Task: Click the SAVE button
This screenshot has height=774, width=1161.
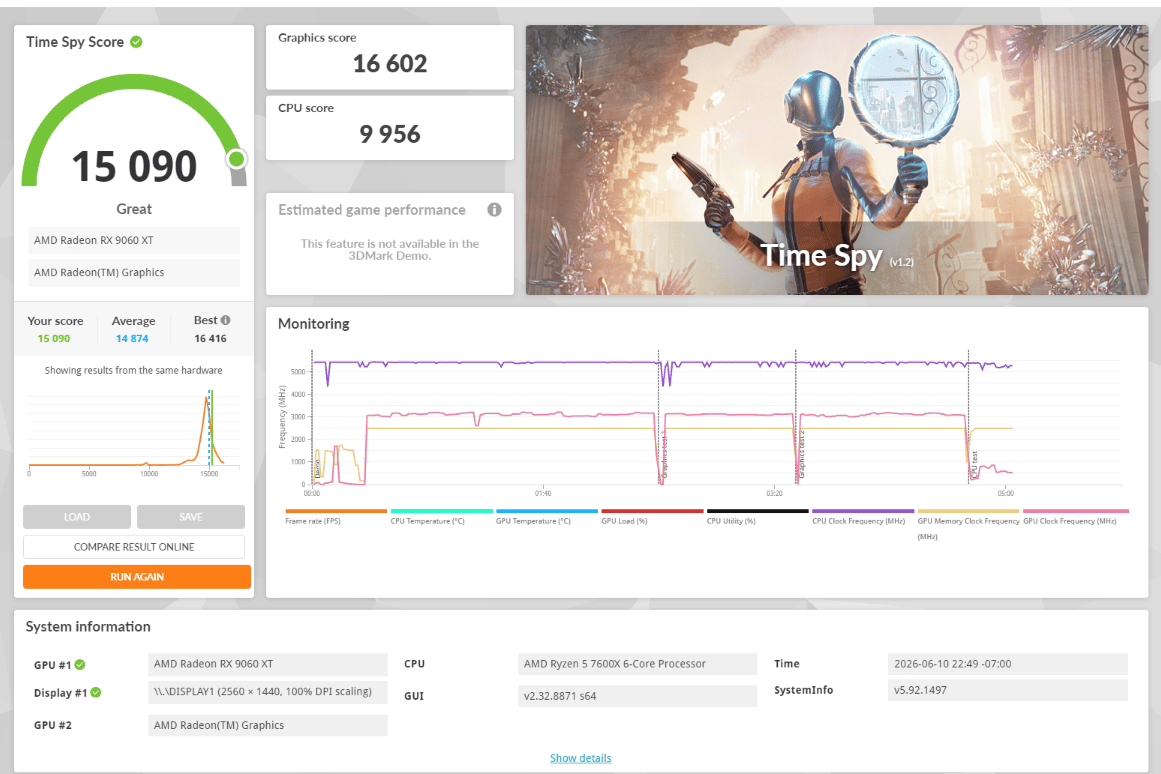Action: (x=191, y=517)
